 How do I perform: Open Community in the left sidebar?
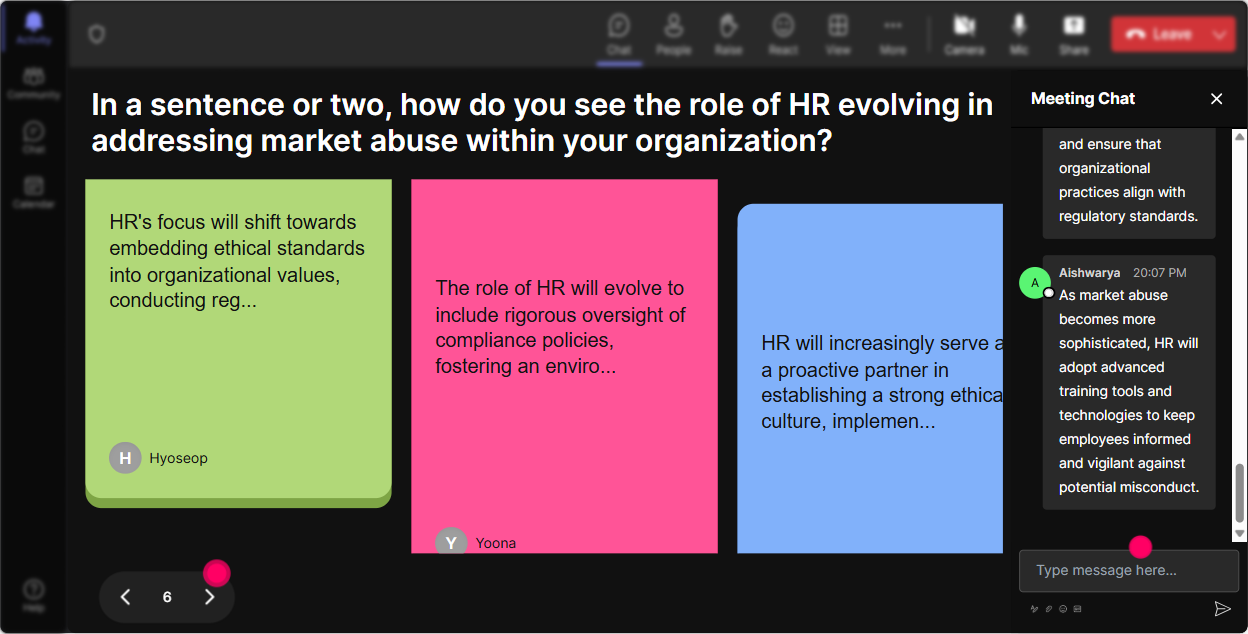point(33,84)
